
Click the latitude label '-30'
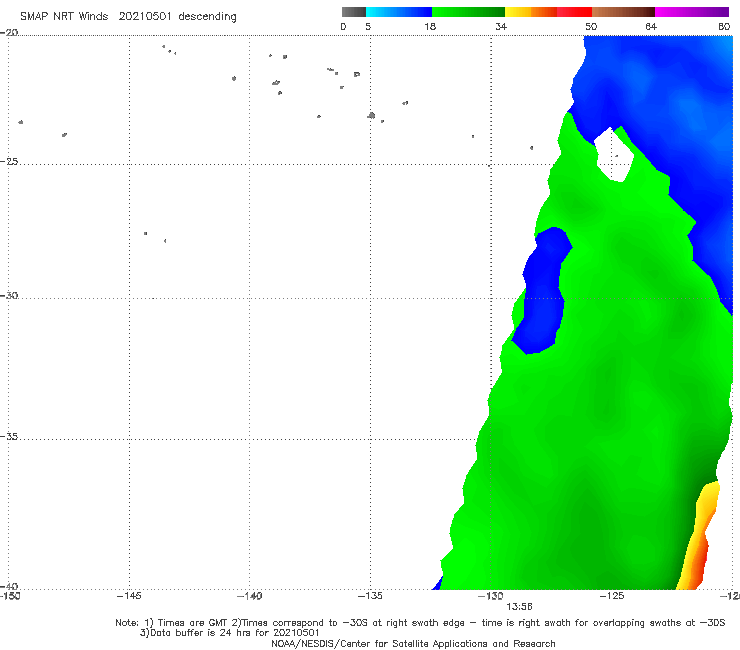9,295
